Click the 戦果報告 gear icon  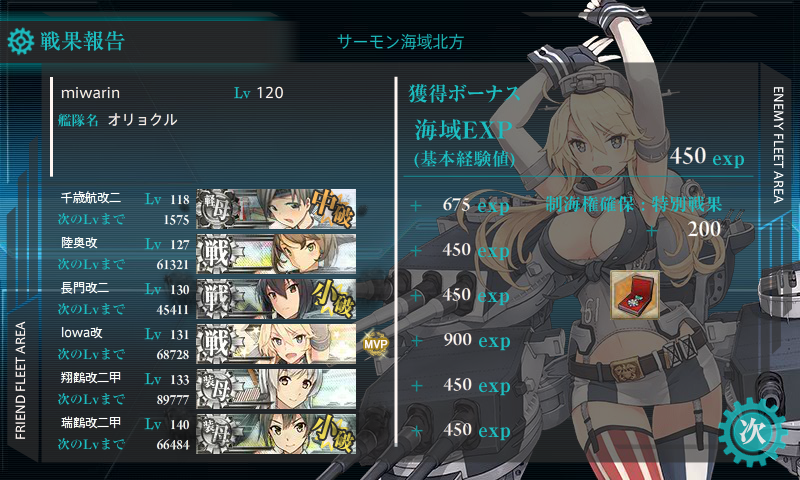pos(21,41)
